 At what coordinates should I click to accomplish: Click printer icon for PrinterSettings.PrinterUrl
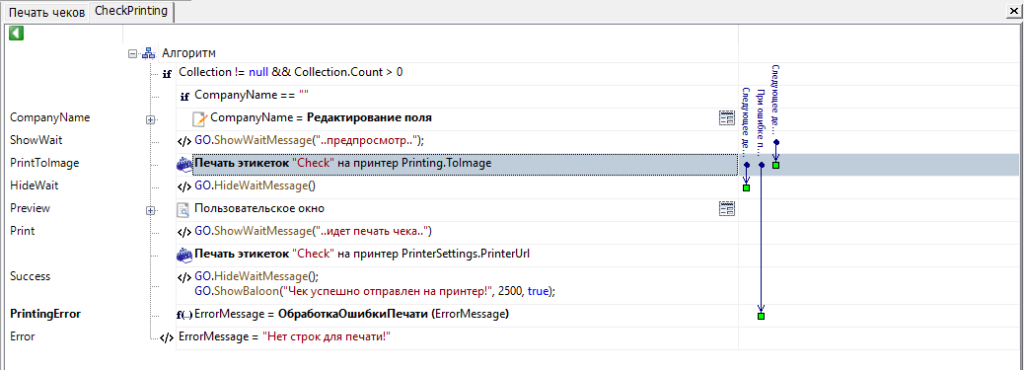[185, 254]
